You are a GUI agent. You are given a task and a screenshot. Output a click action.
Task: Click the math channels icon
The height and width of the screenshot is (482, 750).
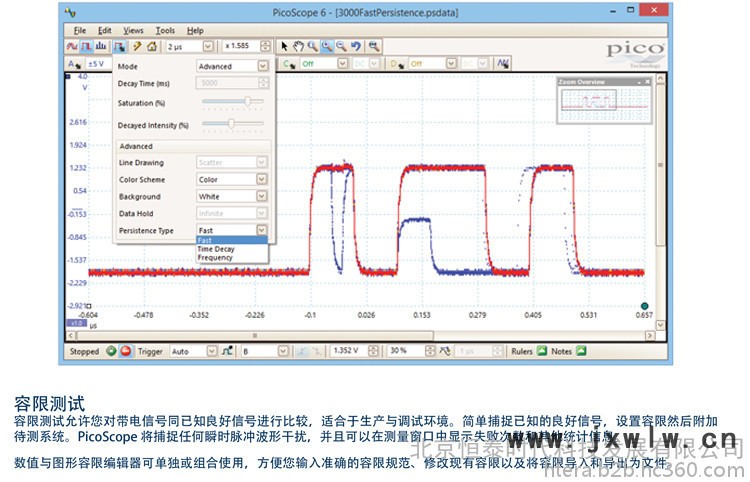[x=503, y=63]
